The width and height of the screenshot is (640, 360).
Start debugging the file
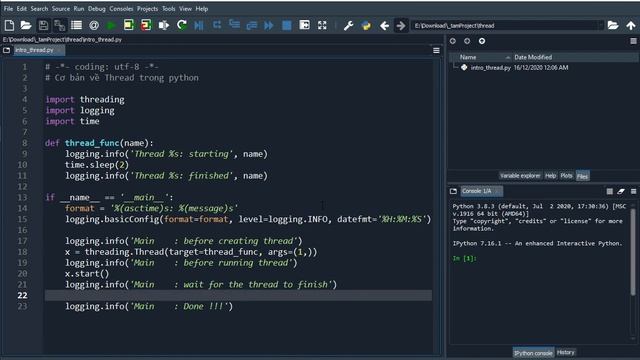[x=199, y=25]
